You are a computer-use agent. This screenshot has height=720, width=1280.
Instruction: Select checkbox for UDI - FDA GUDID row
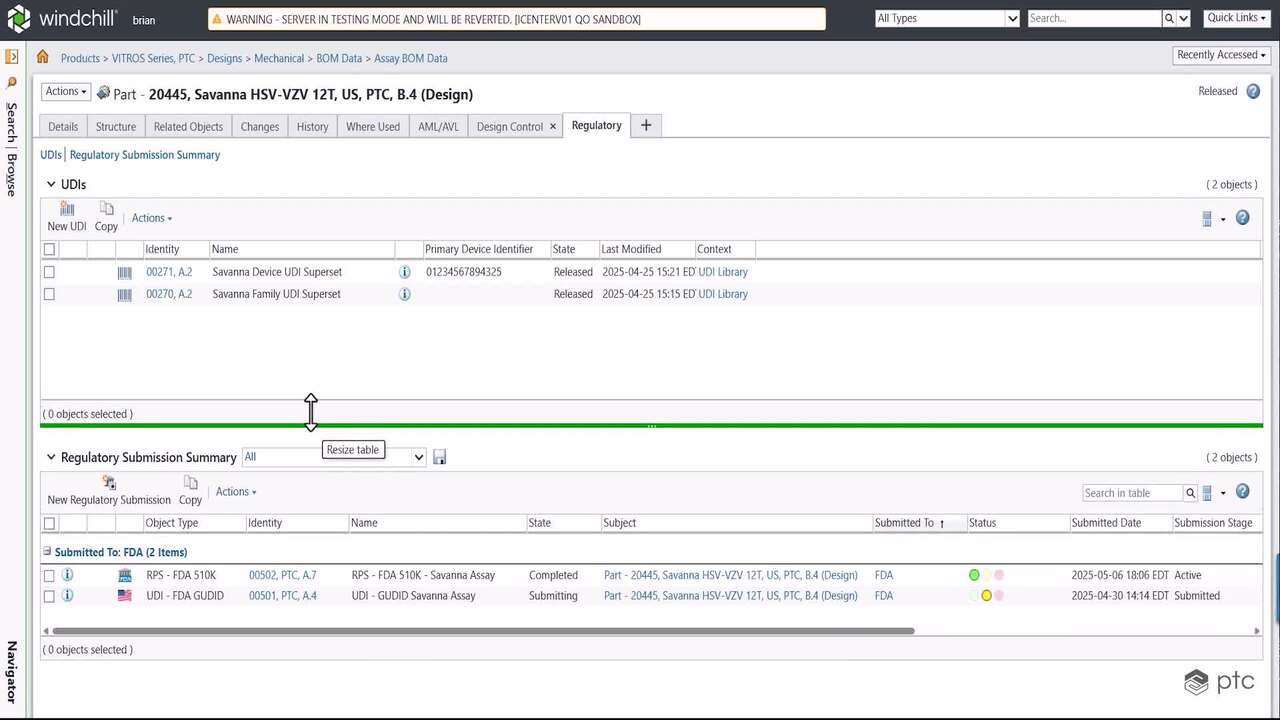(49, 596)
